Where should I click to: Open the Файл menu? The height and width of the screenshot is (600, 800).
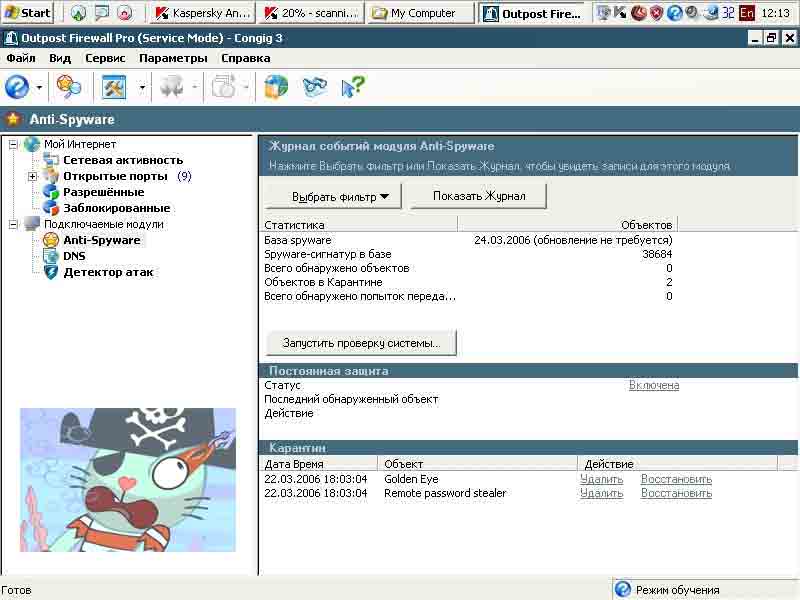[x=21, y=58]
